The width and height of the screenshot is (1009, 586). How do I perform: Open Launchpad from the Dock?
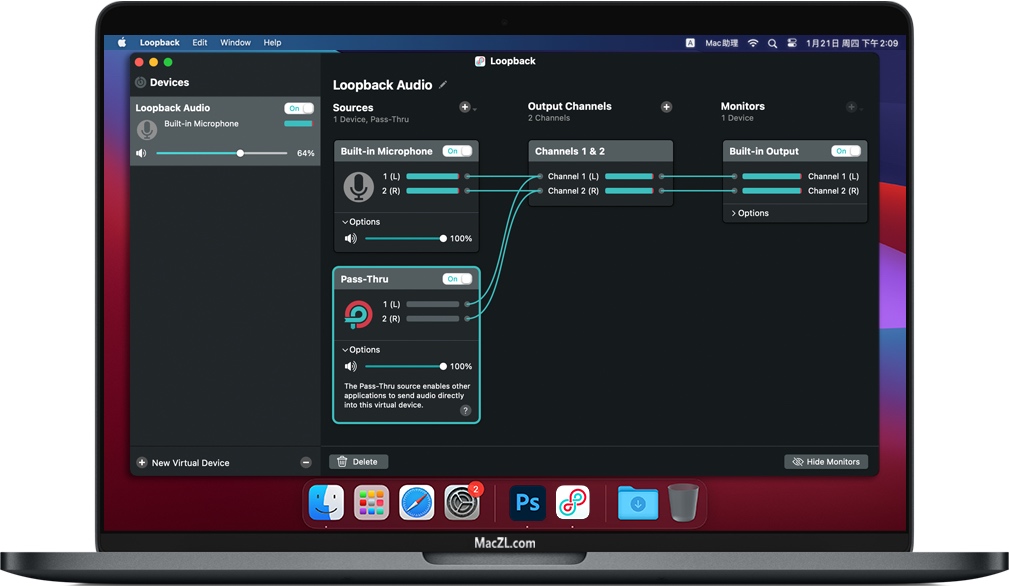(371, 502)
